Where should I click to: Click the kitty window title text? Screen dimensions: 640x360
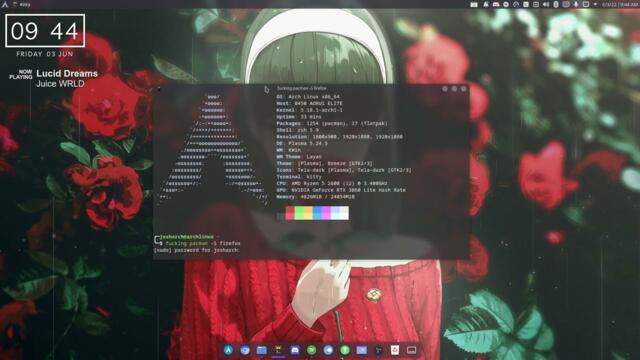coord(301,88)
